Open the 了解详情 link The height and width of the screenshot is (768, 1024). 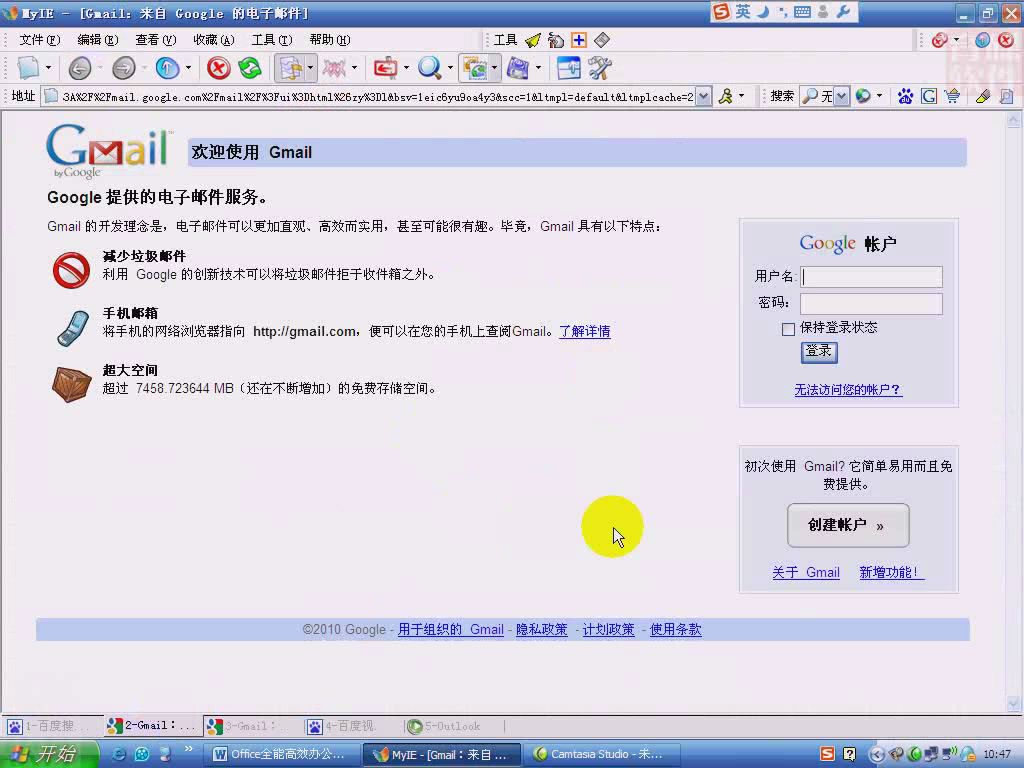click(x=584, y=332)
